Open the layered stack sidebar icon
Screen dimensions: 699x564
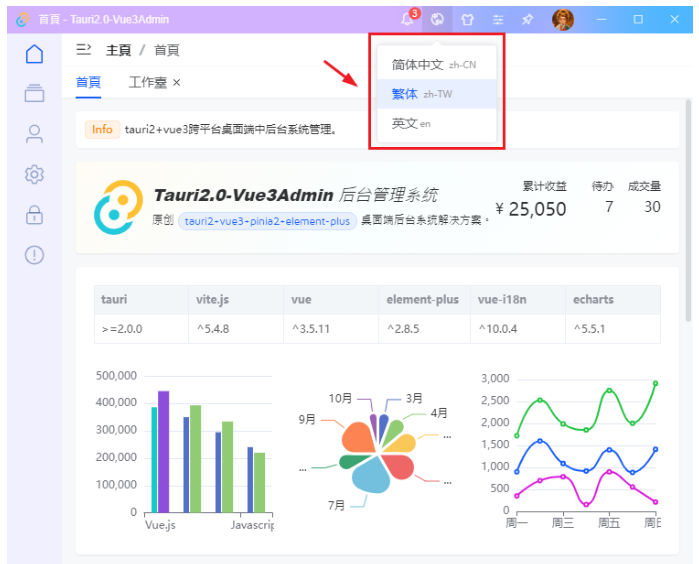[34, 93]
